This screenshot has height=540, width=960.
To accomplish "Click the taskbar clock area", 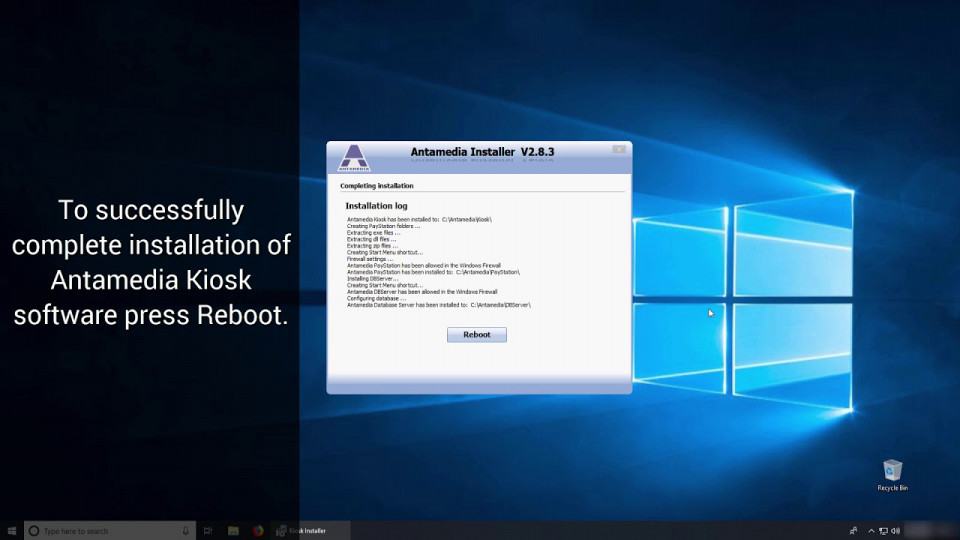I will [x=928, y=530].
